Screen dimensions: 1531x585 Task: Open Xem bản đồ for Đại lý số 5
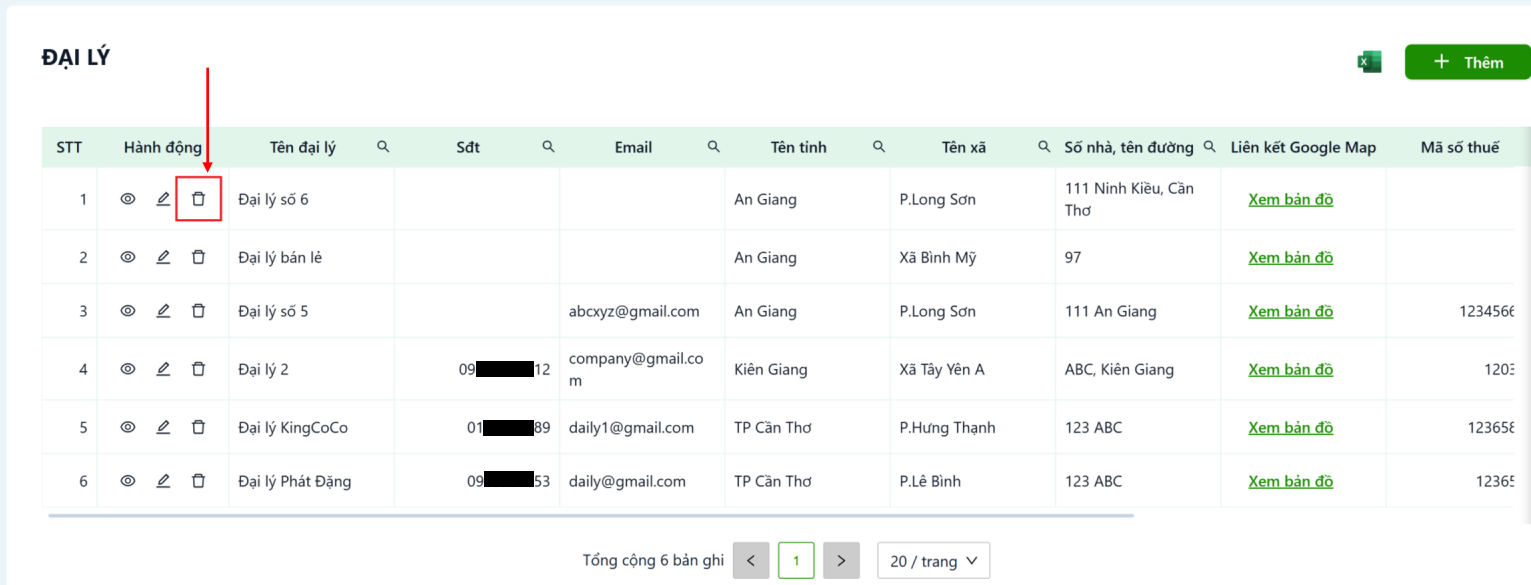(1290, 311)
